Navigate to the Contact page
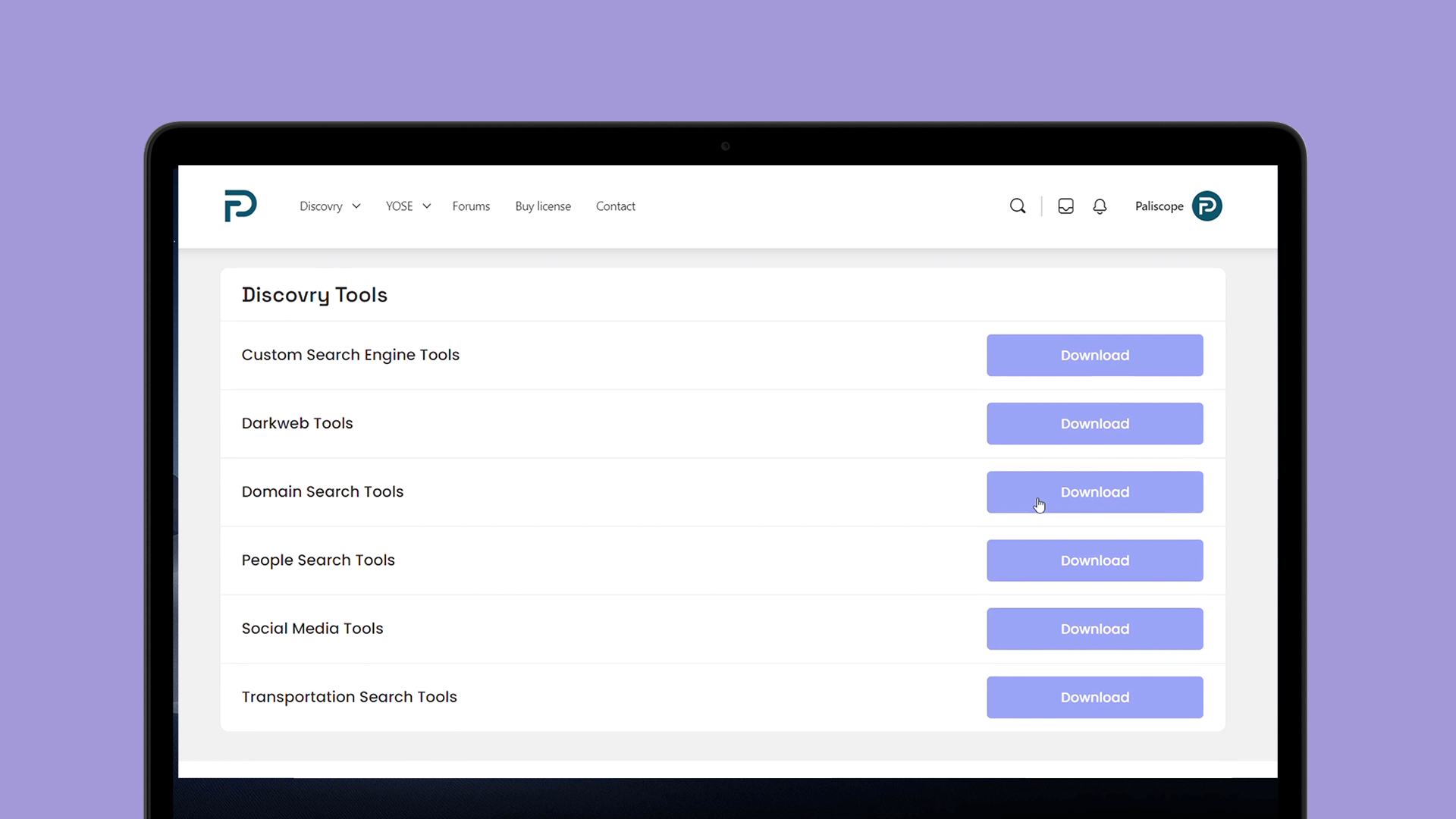The height and width of the screenshot is (819, 1456). [615, 206]
